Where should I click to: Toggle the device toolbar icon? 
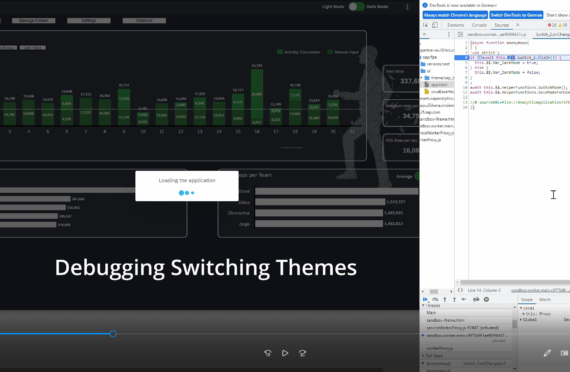coord(435,25)
